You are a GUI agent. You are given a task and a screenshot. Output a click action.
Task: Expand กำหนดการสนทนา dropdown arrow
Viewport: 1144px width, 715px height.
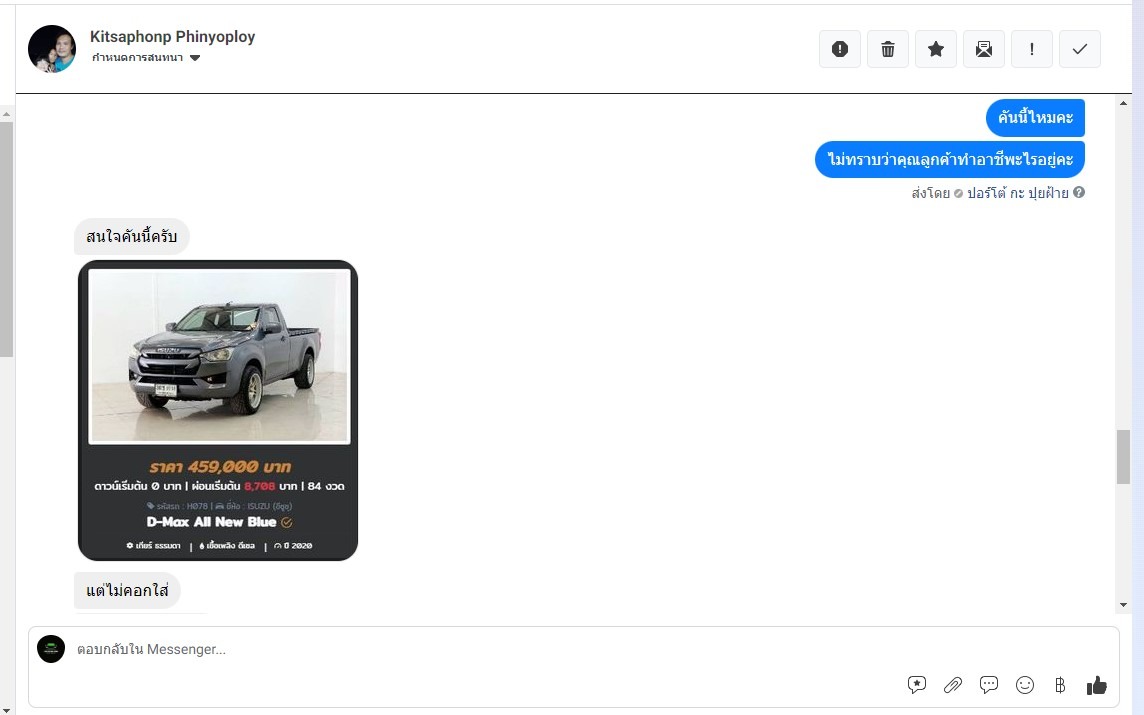(195, 58)
